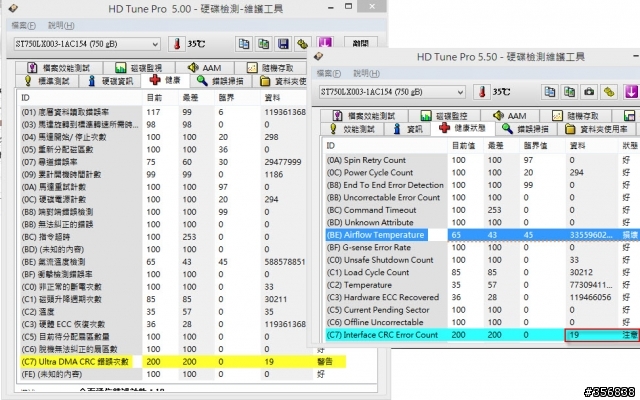Select (BB) Uncorrectable Error Count row
Viewport: 640px width, 400px height.
(x=482, y=197)
